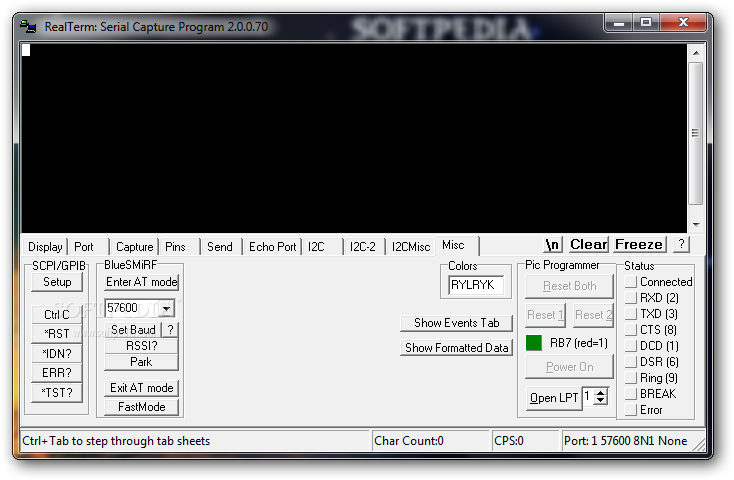
Task: Click the green RB7 indicator square
Action: coord(534,343)
